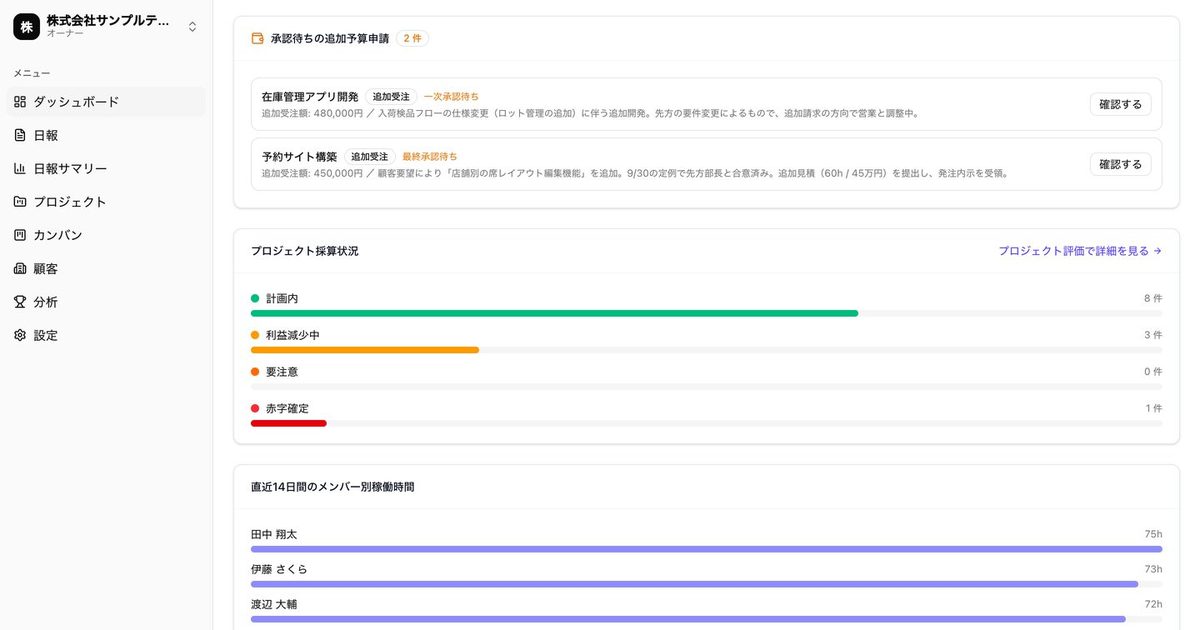Screen dimensions: 1200x630
Task: Click the green 計画内 progress bar
Action: pos(554,313)
